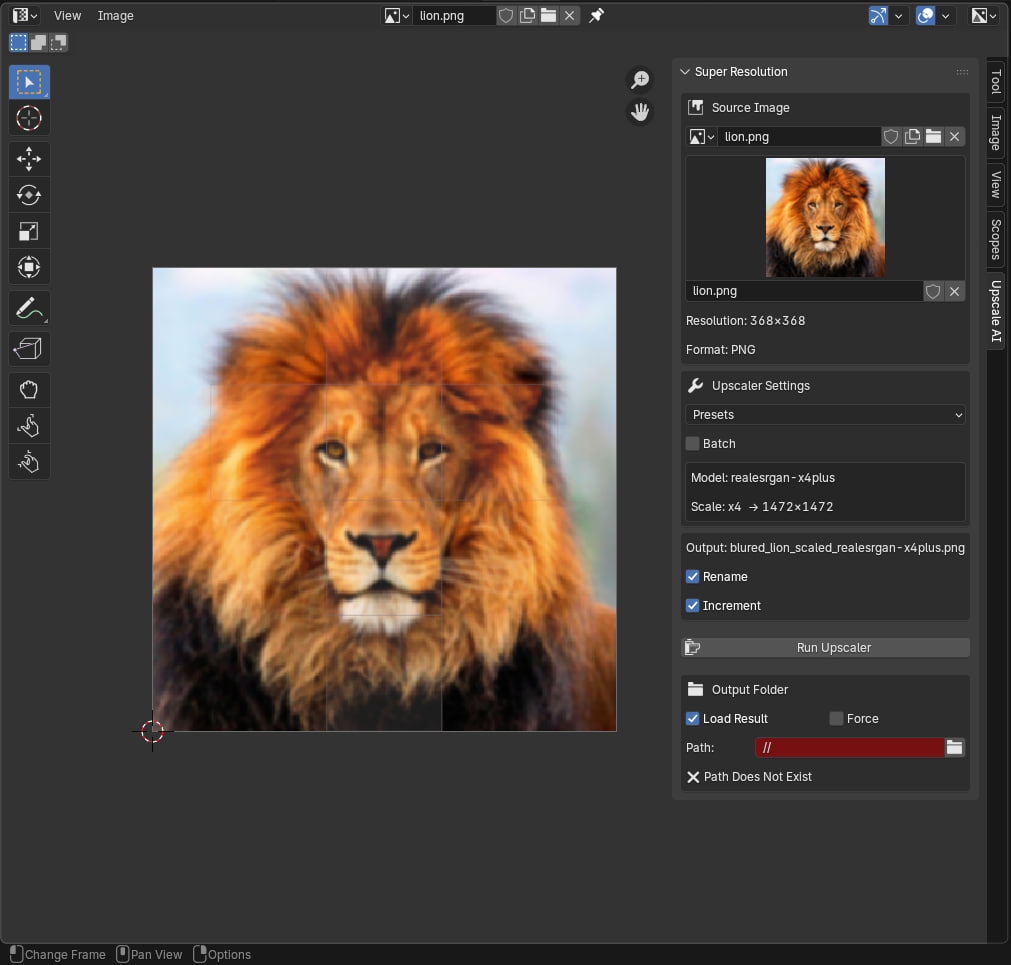Activate the Move tool
1011x965 pixels.
[x=29, y=159]
